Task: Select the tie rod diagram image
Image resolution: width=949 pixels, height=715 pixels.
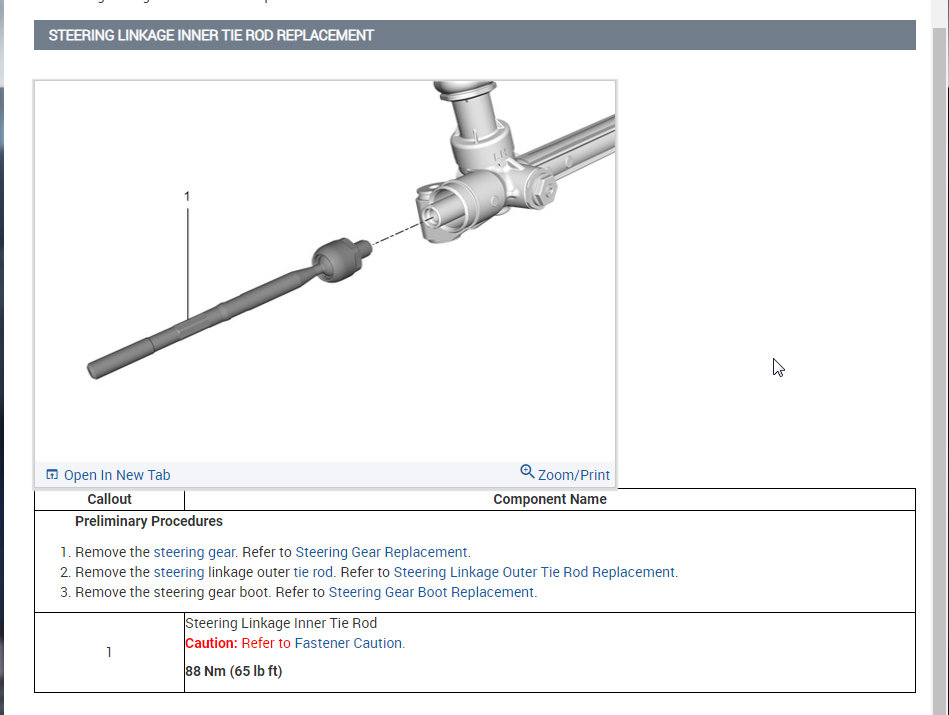Action: [x=325, y=270]
